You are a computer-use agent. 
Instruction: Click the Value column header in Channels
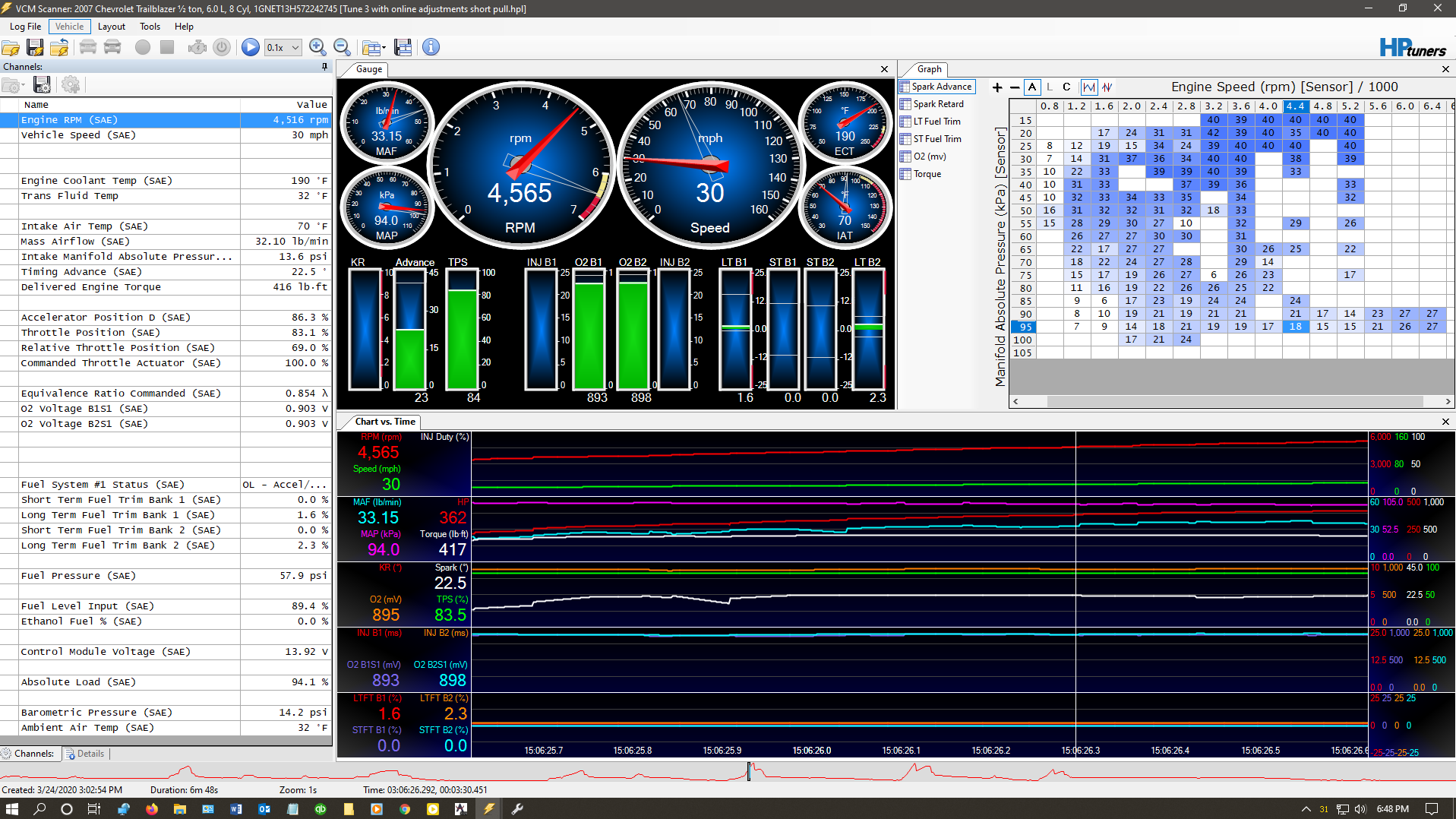(286, 105)
